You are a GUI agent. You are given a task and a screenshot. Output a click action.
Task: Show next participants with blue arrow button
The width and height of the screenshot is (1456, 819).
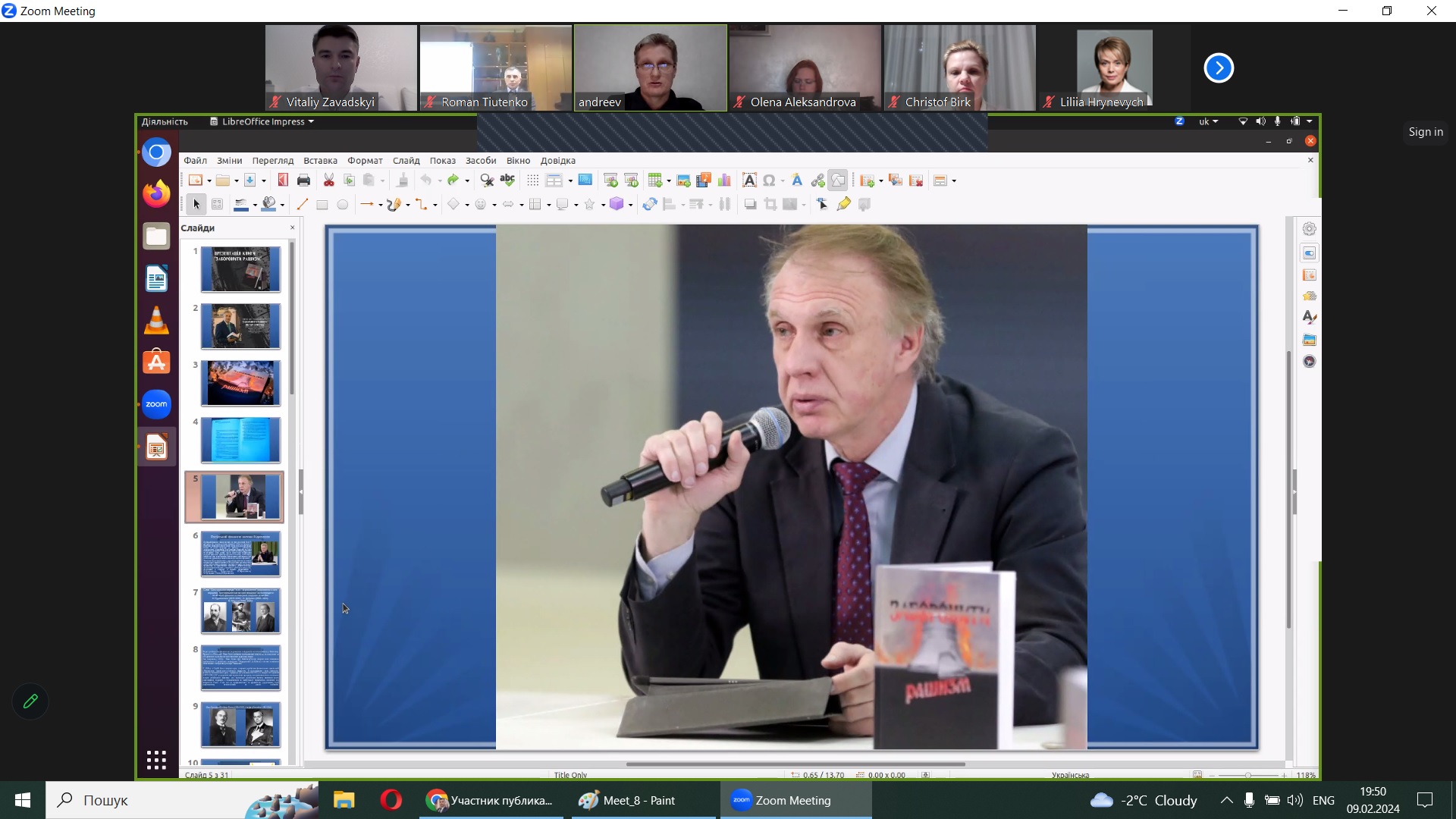point(1218,68)
